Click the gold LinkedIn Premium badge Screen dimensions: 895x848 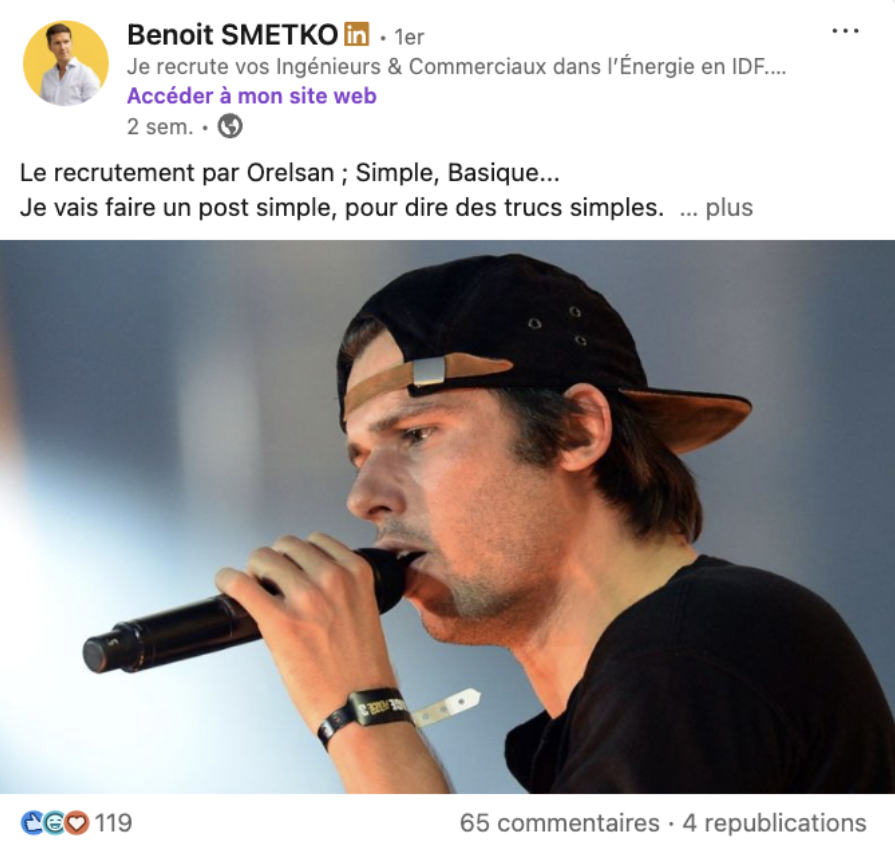tap(356, 35)
